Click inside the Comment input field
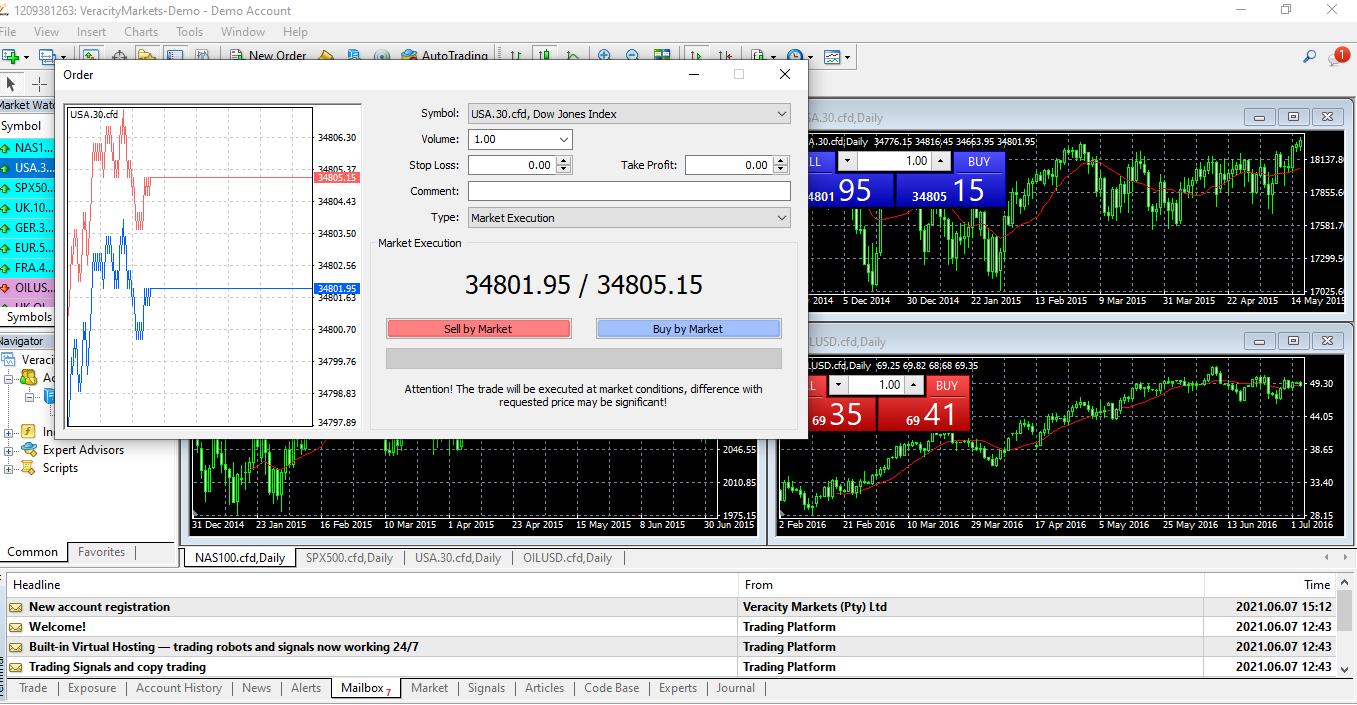This screenshot has width=1357, height=705. click(x=629, y=191)
